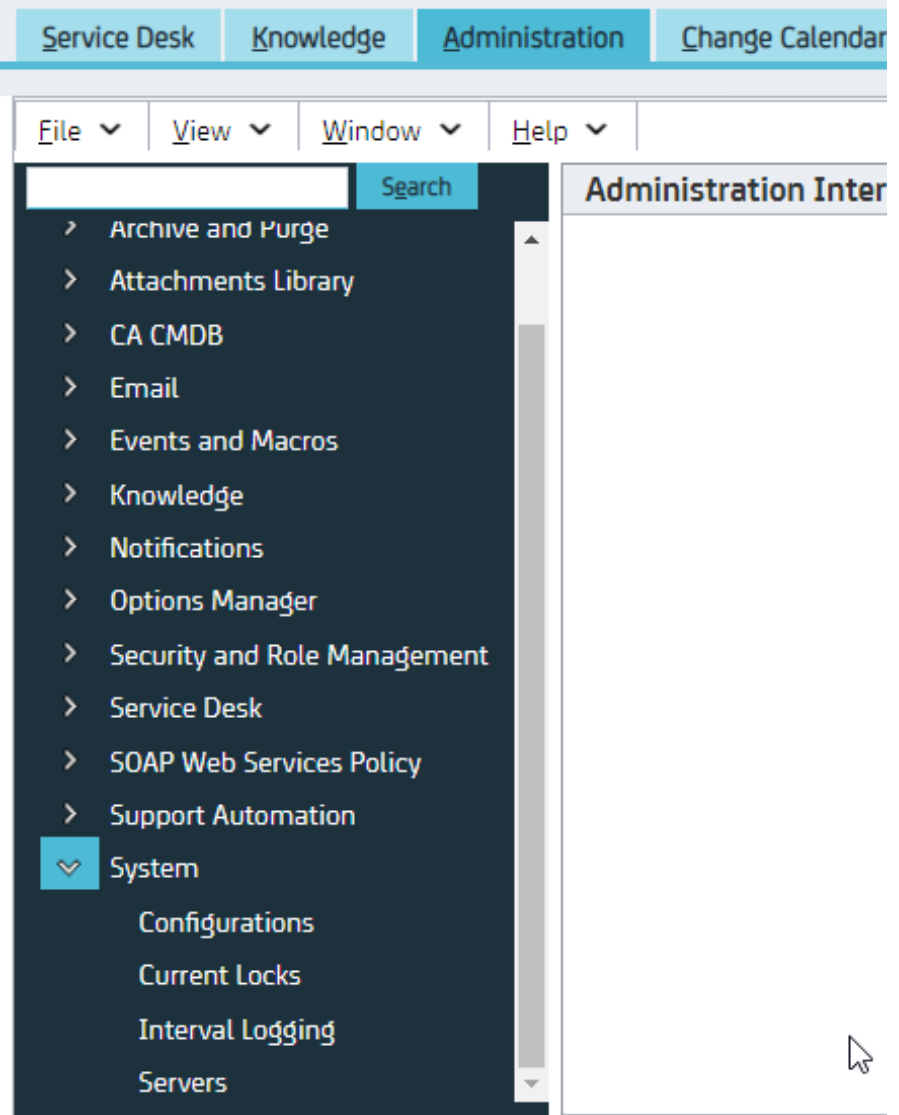This screenshot has height=1115, width=899.
Task: Expand Security and Role Management arrow
Action: point(69,655)
